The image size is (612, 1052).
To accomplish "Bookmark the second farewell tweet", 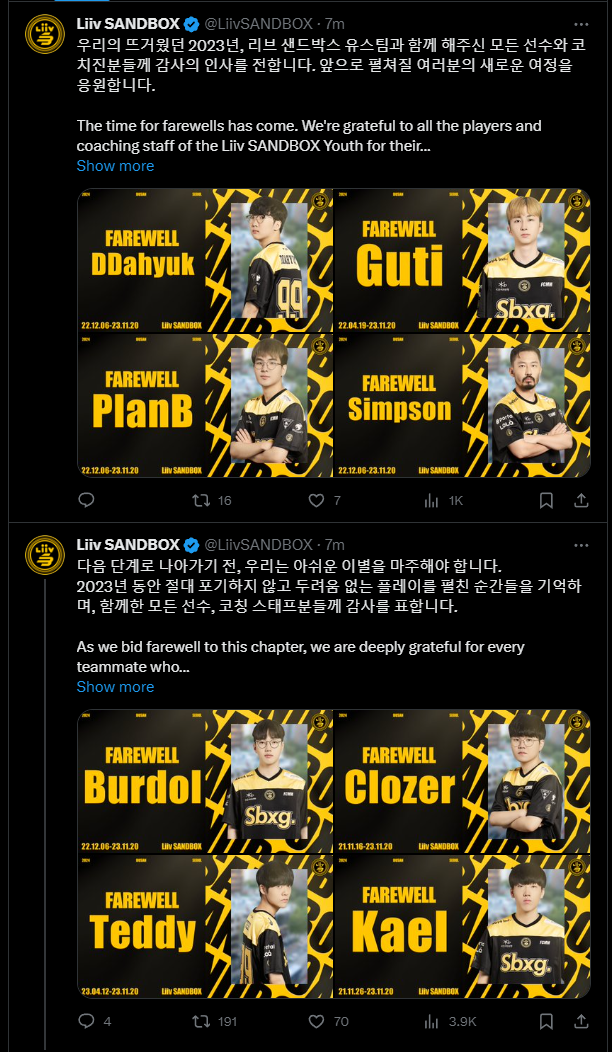I will click(x=546, y=1021).
